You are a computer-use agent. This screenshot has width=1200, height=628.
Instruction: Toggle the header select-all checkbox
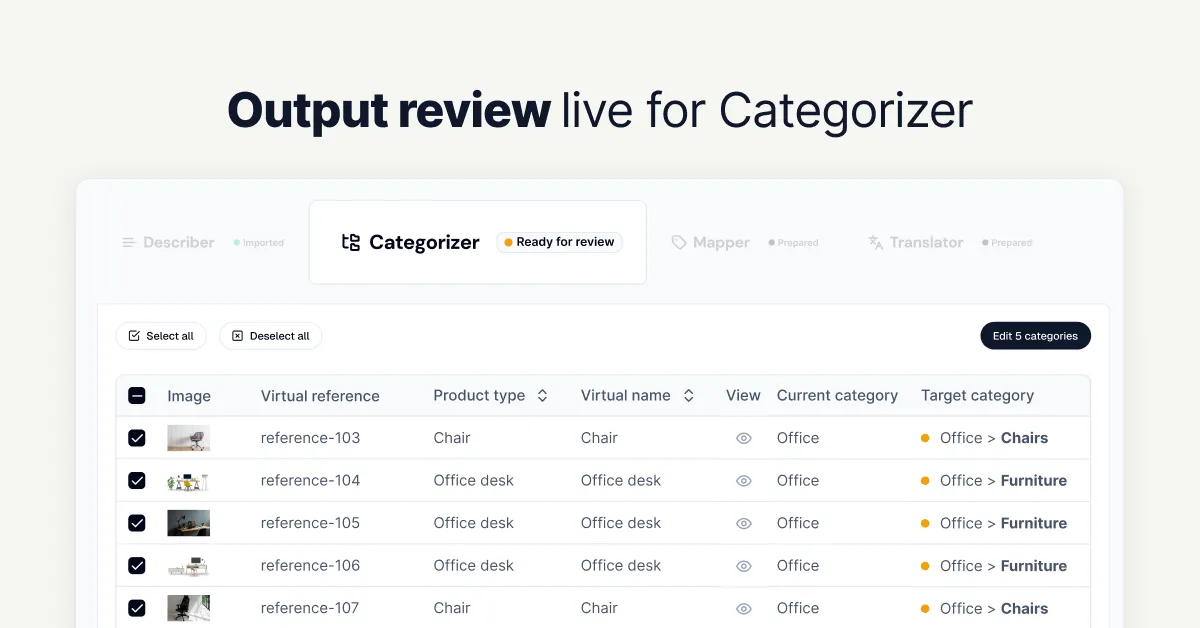click(x=137, y=396)
